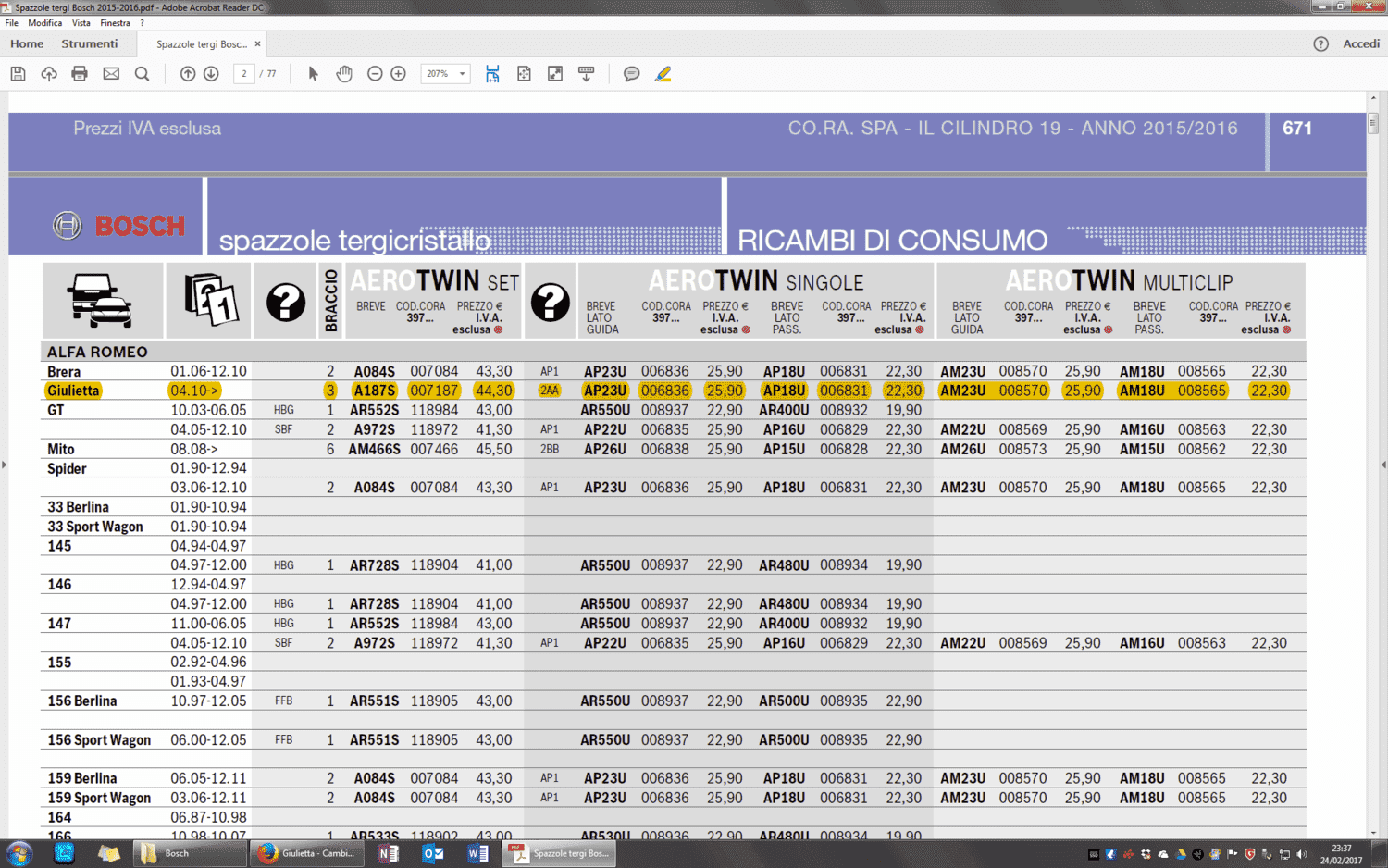The image size is (1388, 868).
Task: Print the document using the printer icon
Action: tap(80, 74)
